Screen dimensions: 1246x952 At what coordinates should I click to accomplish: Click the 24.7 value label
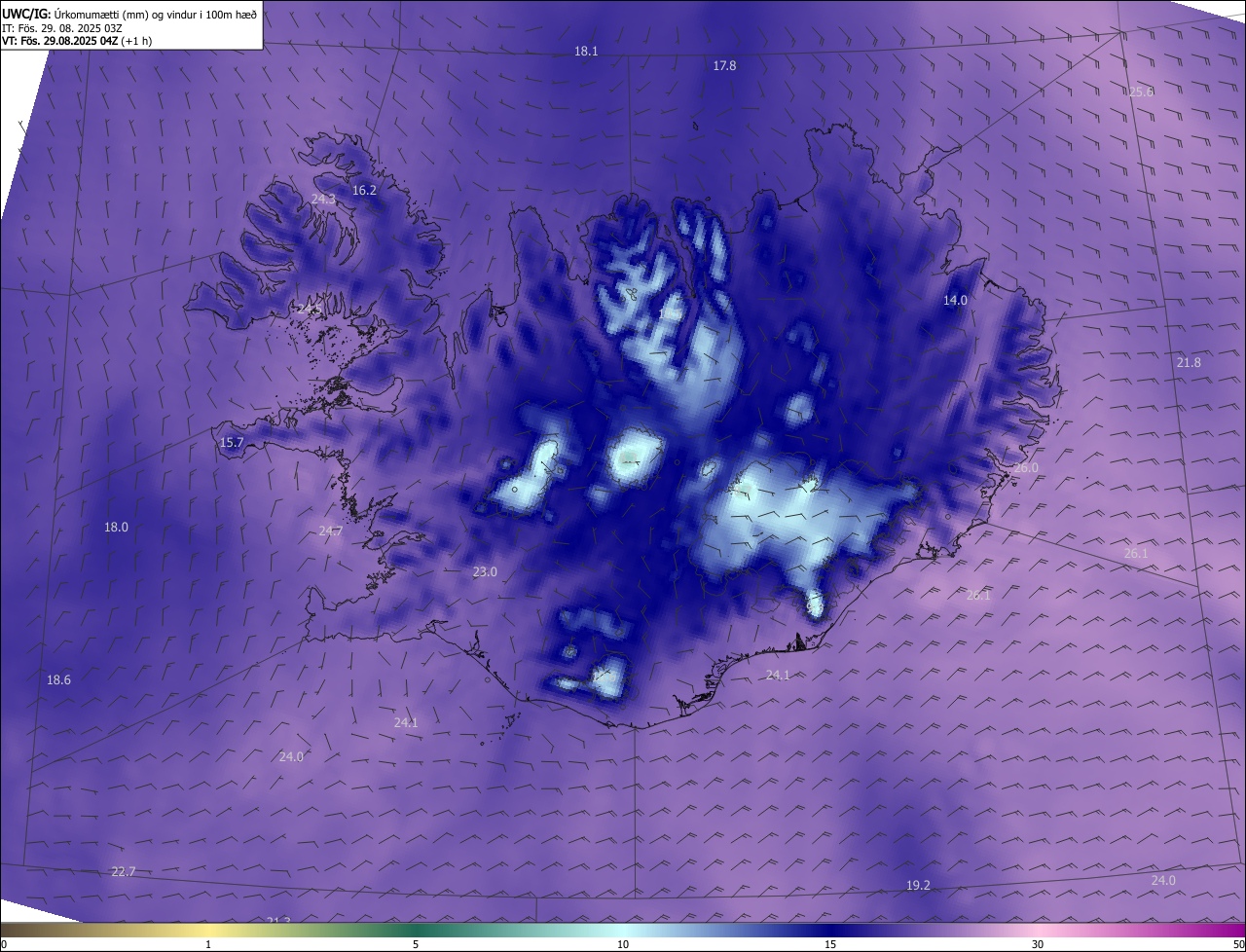(330, 531)
